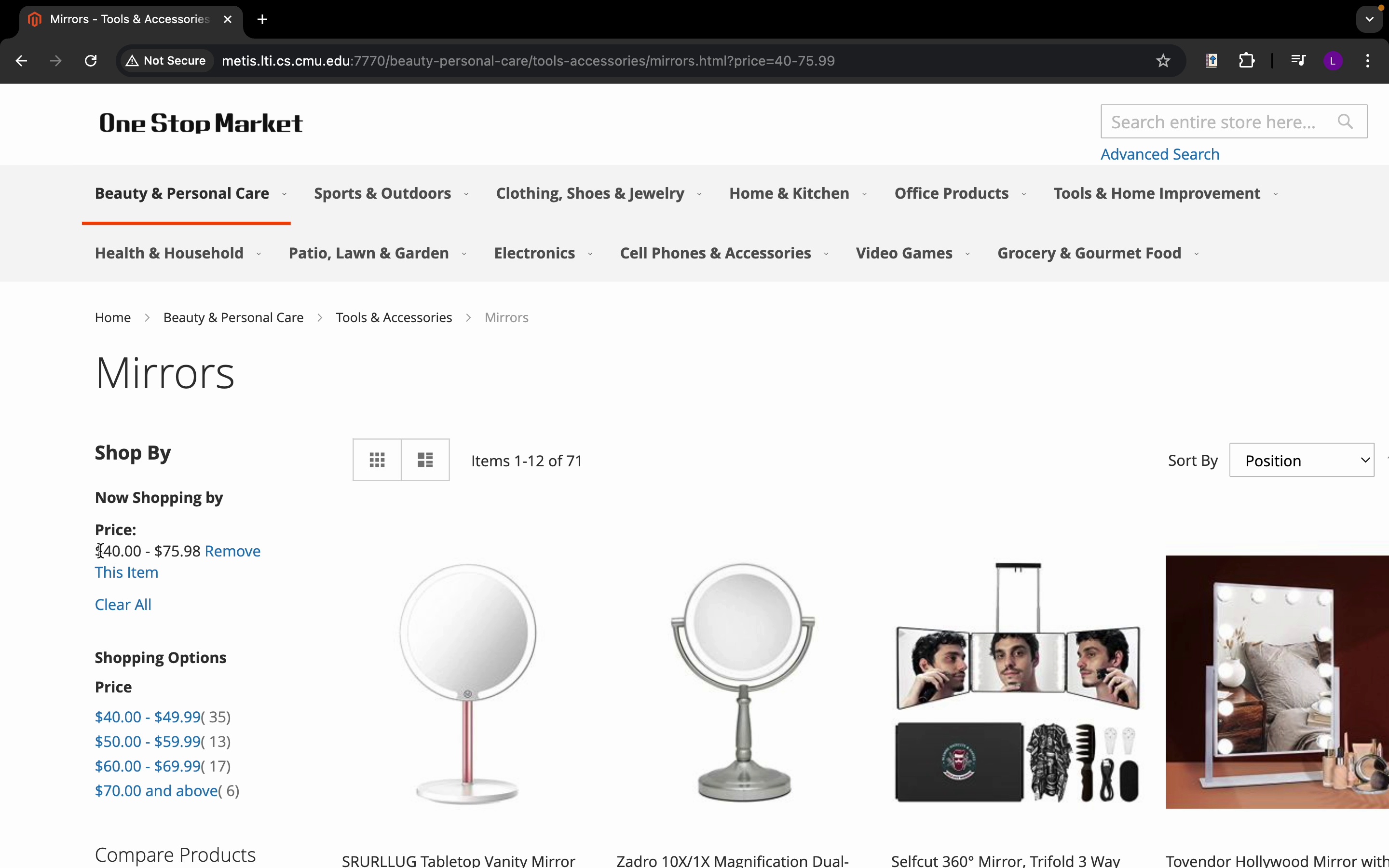Go back to previous page
The height and width of the screenshot is (868, 1389).
(21, 61)
